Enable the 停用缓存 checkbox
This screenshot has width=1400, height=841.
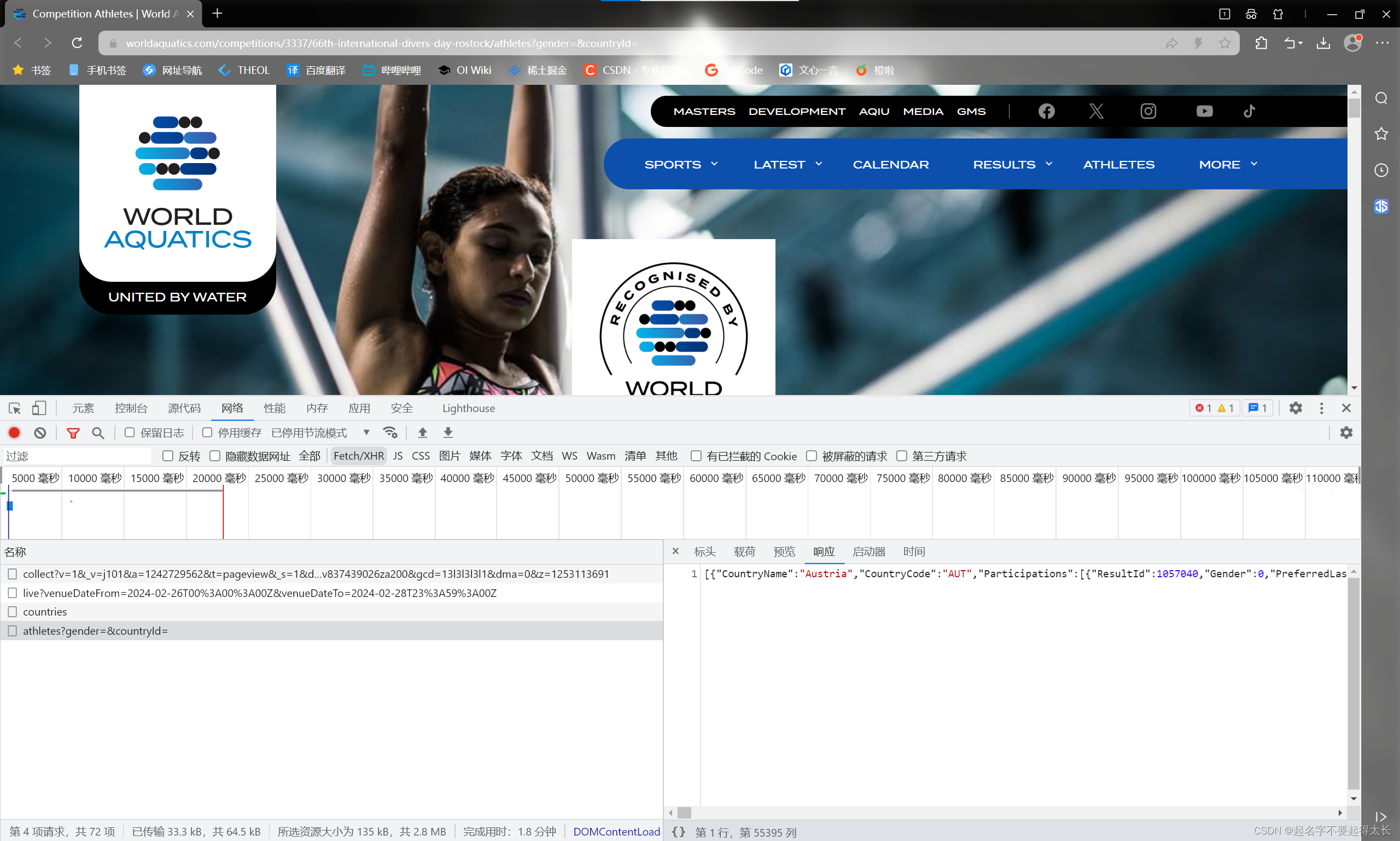tap(207, 433)
